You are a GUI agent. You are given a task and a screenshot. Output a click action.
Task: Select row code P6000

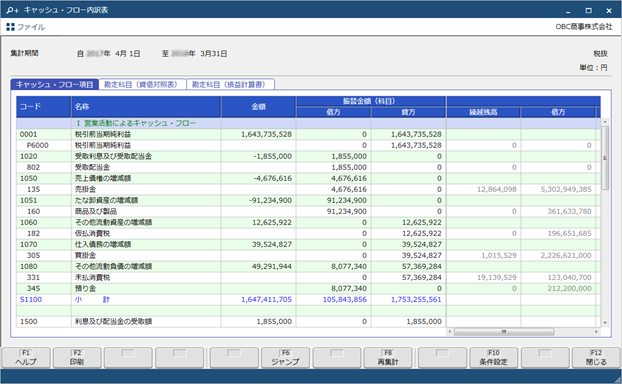tap(37, 145)
